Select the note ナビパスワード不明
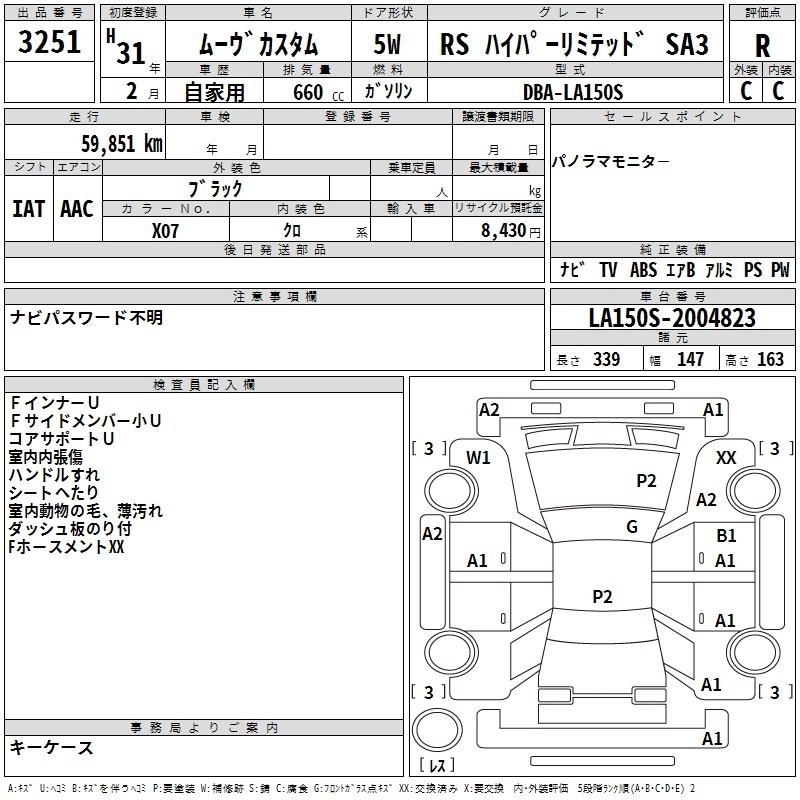Viewport: 800px width, 800px height. click(87, 318)
